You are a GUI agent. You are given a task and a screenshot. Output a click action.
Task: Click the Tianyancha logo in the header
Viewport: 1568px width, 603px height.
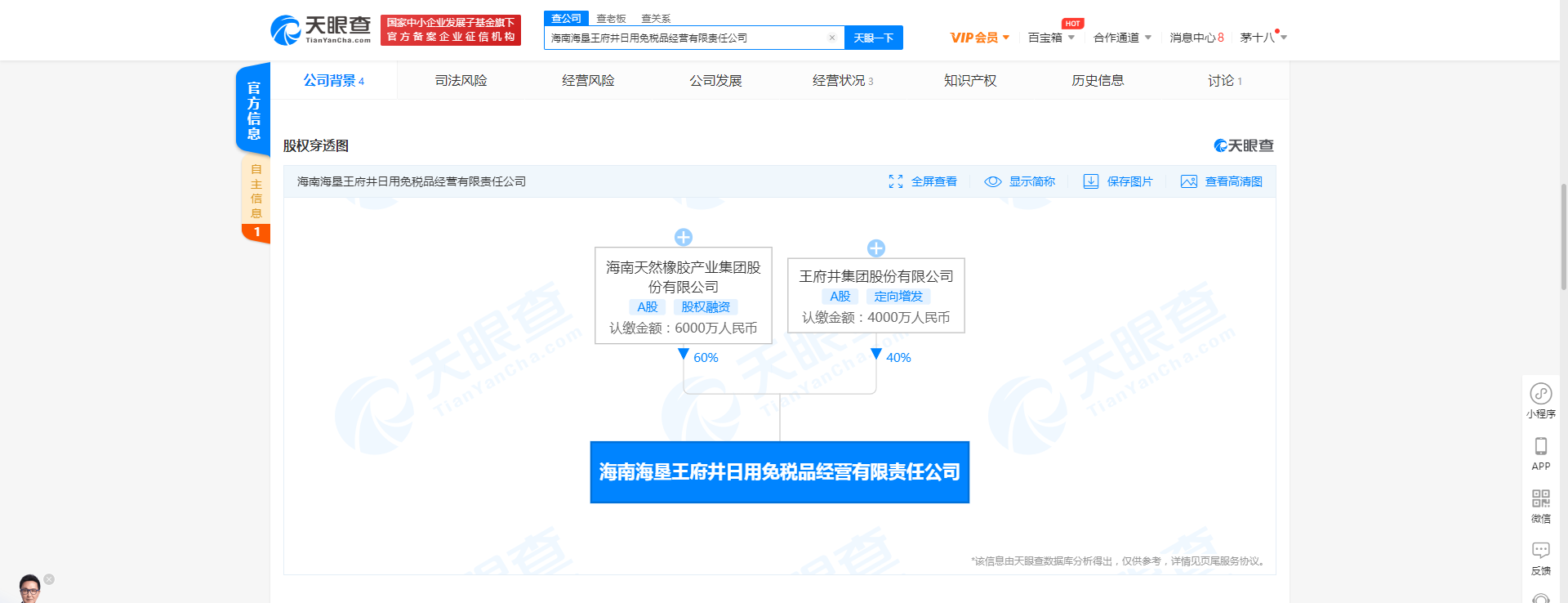(x=320, y=30)
